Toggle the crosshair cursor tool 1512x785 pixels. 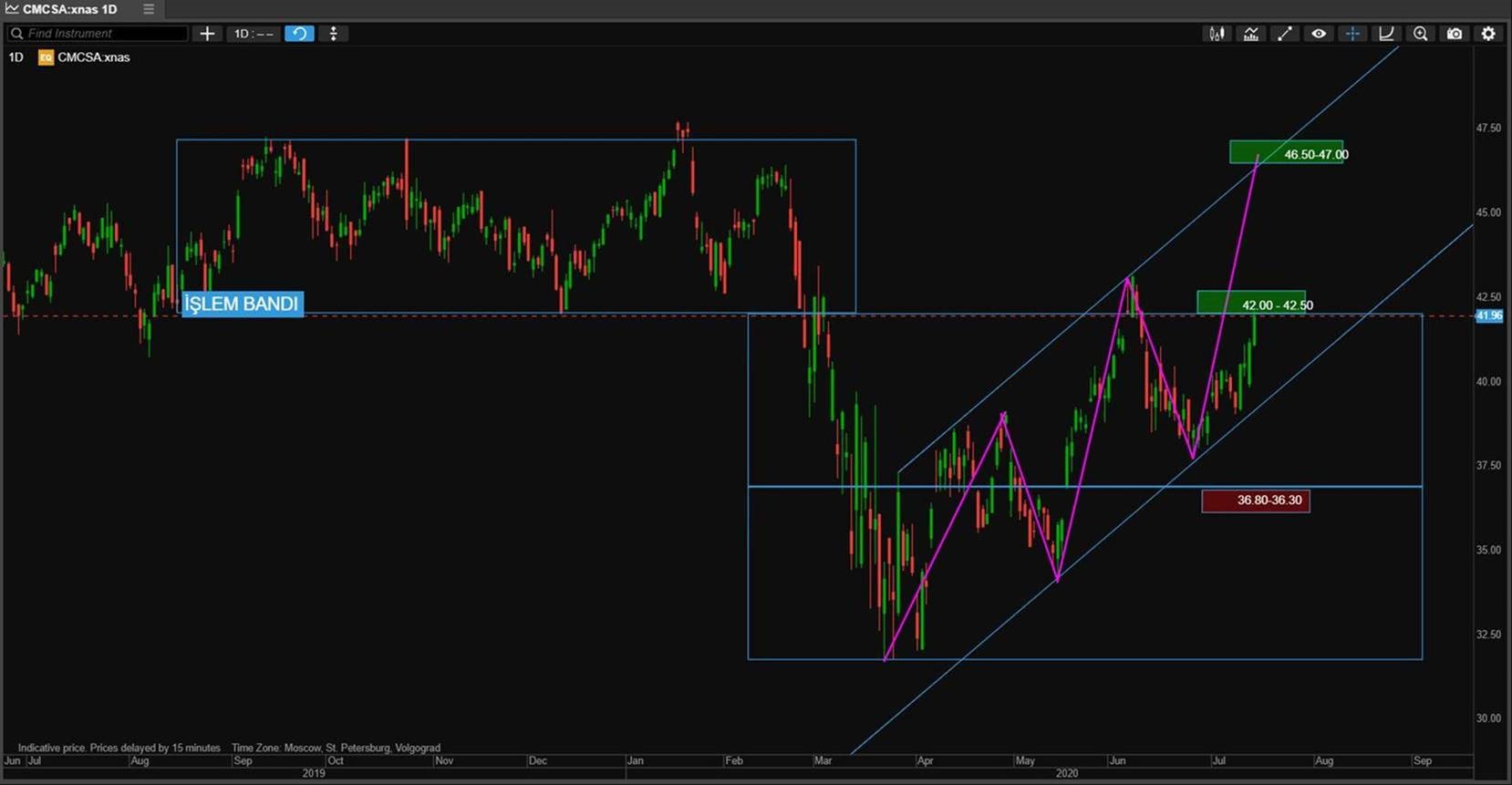click(x=1352, y=34)
